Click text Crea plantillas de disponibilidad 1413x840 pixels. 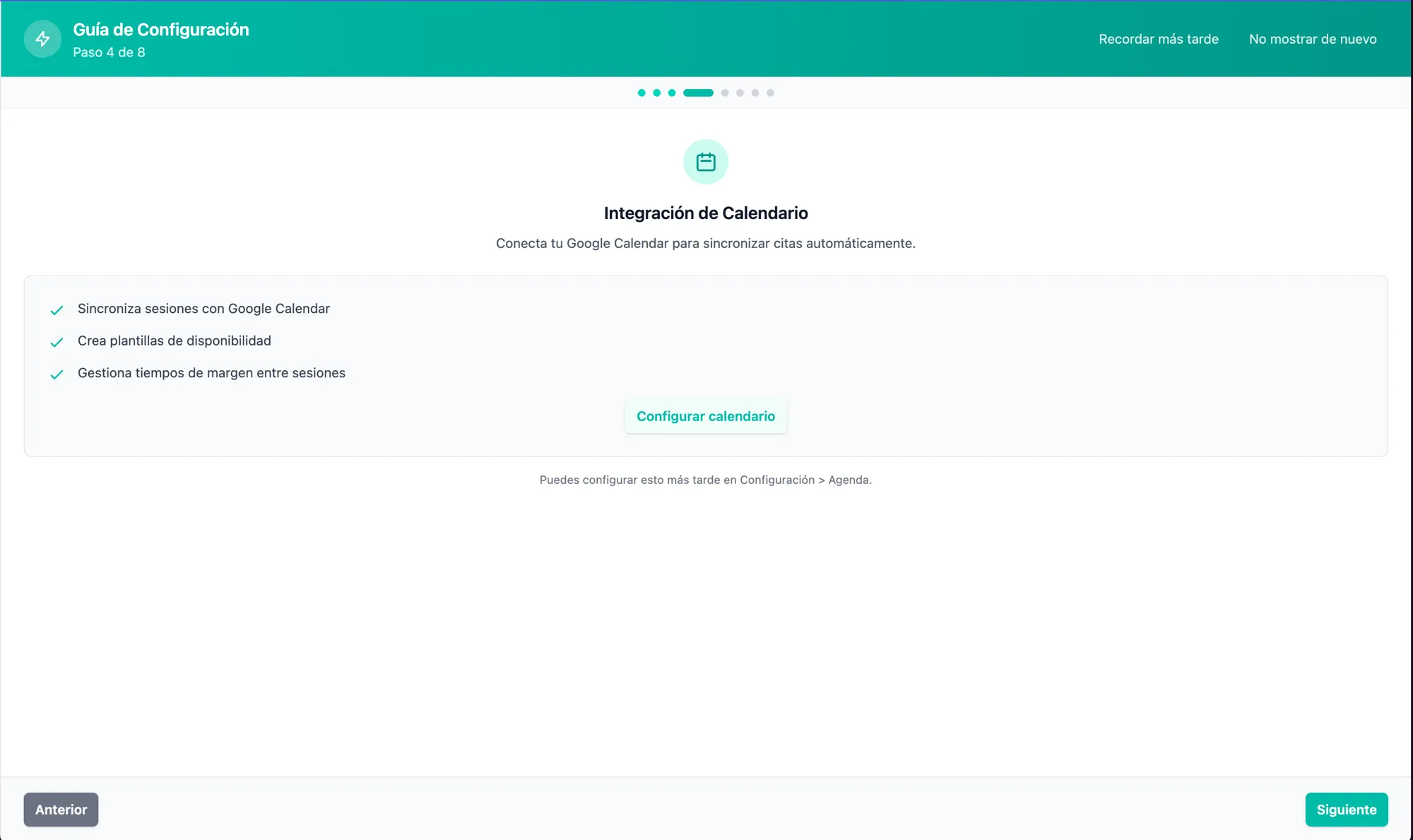click(x=175, y=341)
